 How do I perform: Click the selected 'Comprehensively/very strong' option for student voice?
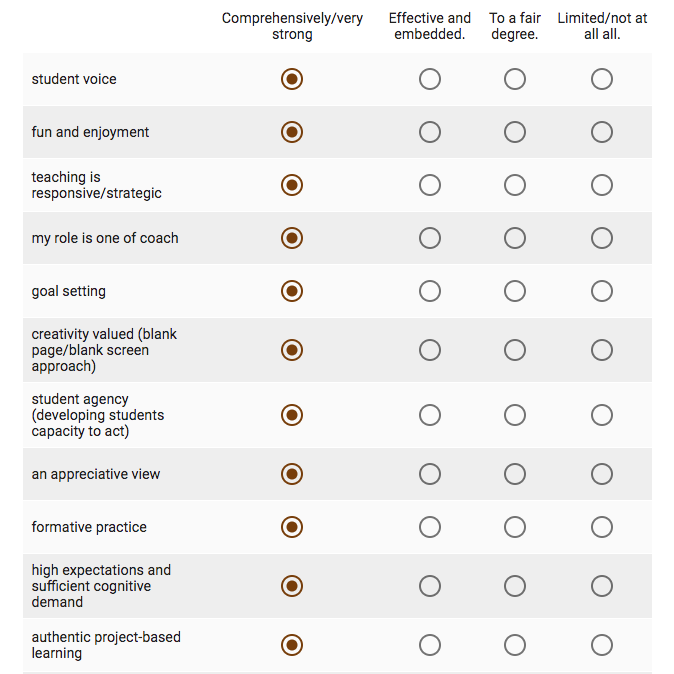click(292, 79)
